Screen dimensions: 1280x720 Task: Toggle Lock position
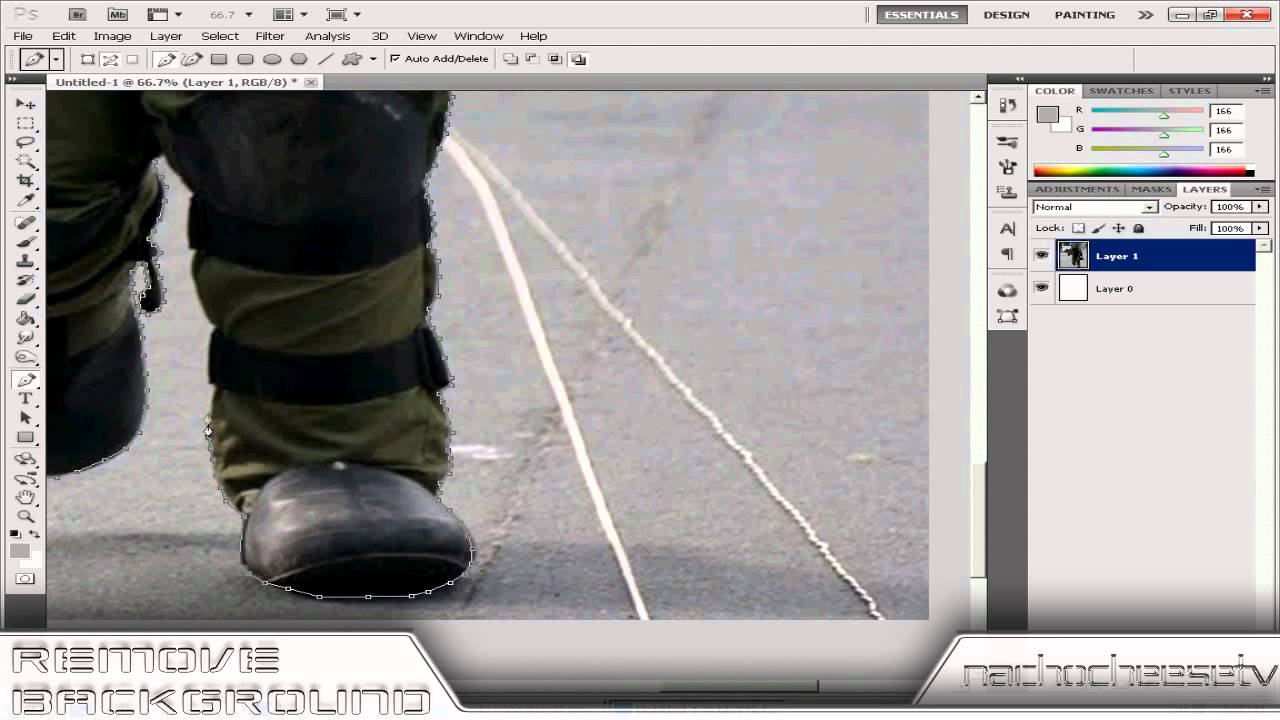tap(1118, 229)
